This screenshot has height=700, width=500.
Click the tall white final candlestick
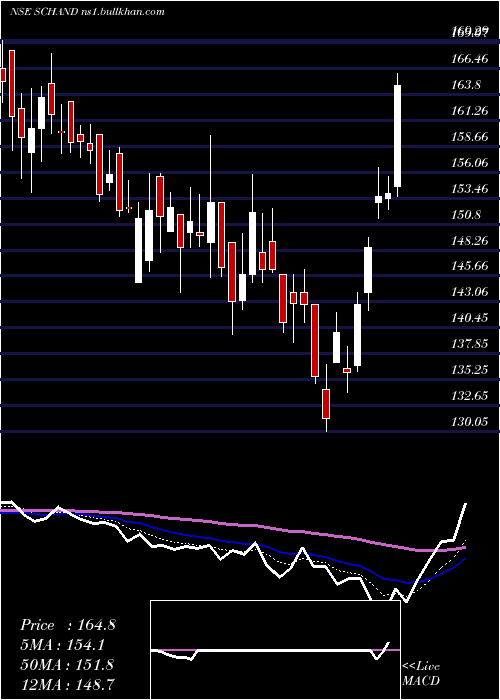click(x=397, y=136)
